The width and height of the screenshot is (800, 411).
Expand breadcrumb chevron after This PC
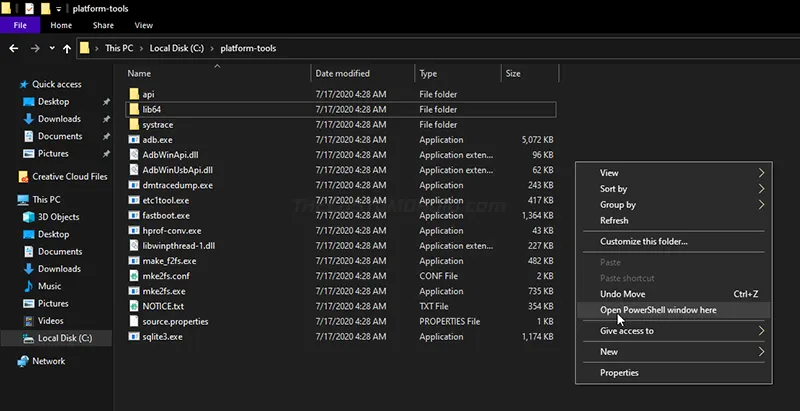coord(141,48)
